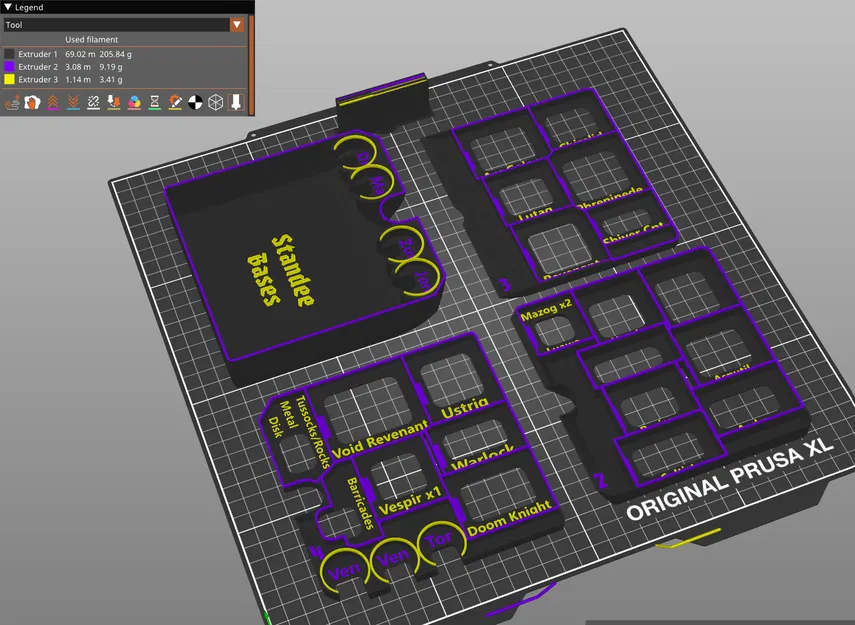This screenshot has height=625, width=855.
Task: Click the 3.41 g filament weight value
Action: (x=111, y=79)
